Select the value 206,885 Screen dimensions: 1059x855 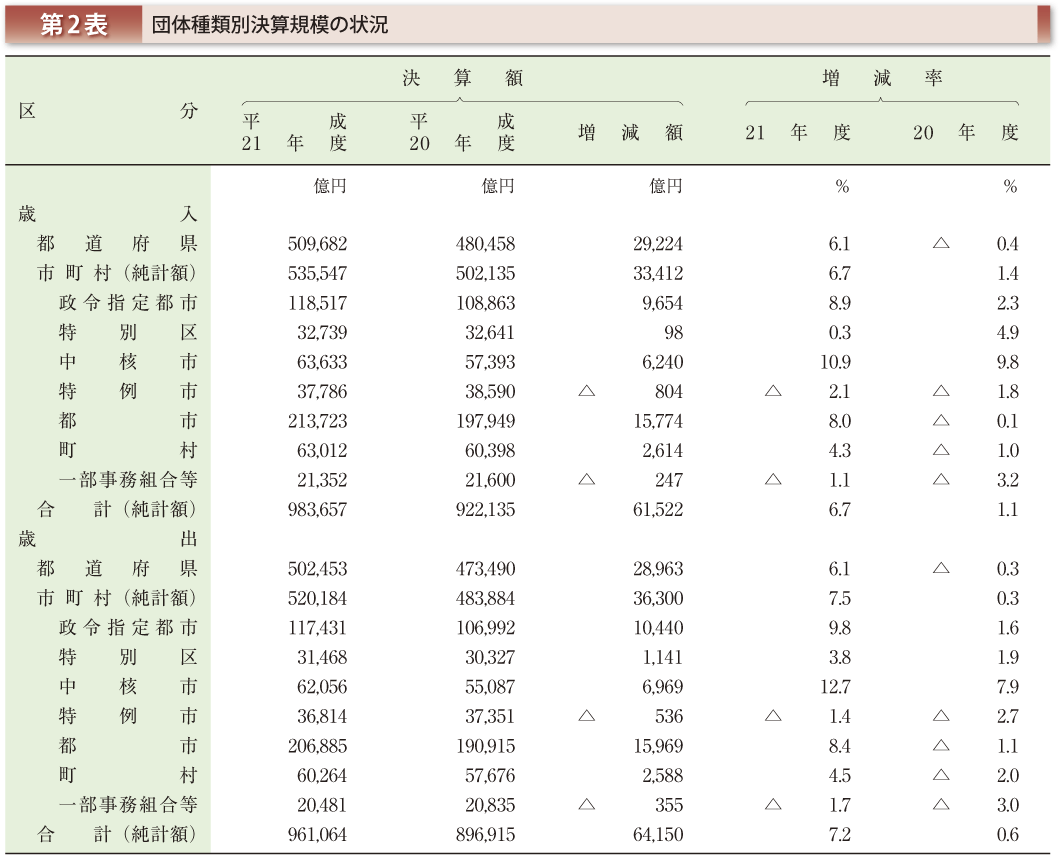click(x=317, y=746)
